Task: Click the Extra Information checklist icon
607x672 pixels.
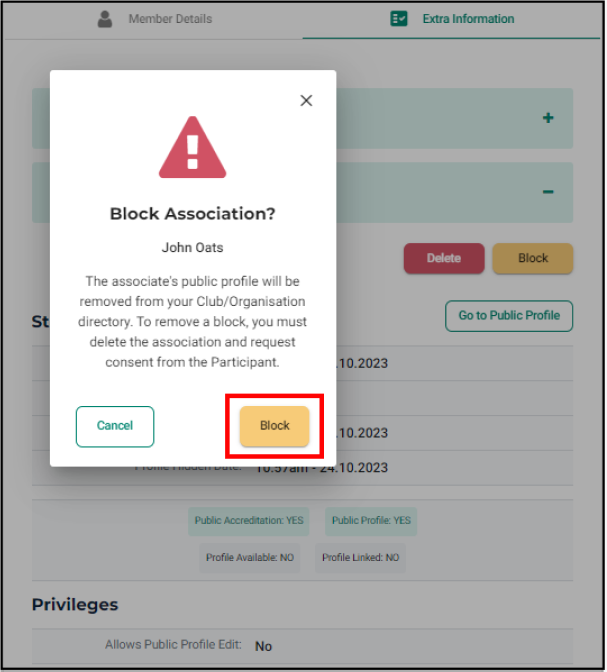Action: pyautogui.click(x=399, y=19)
